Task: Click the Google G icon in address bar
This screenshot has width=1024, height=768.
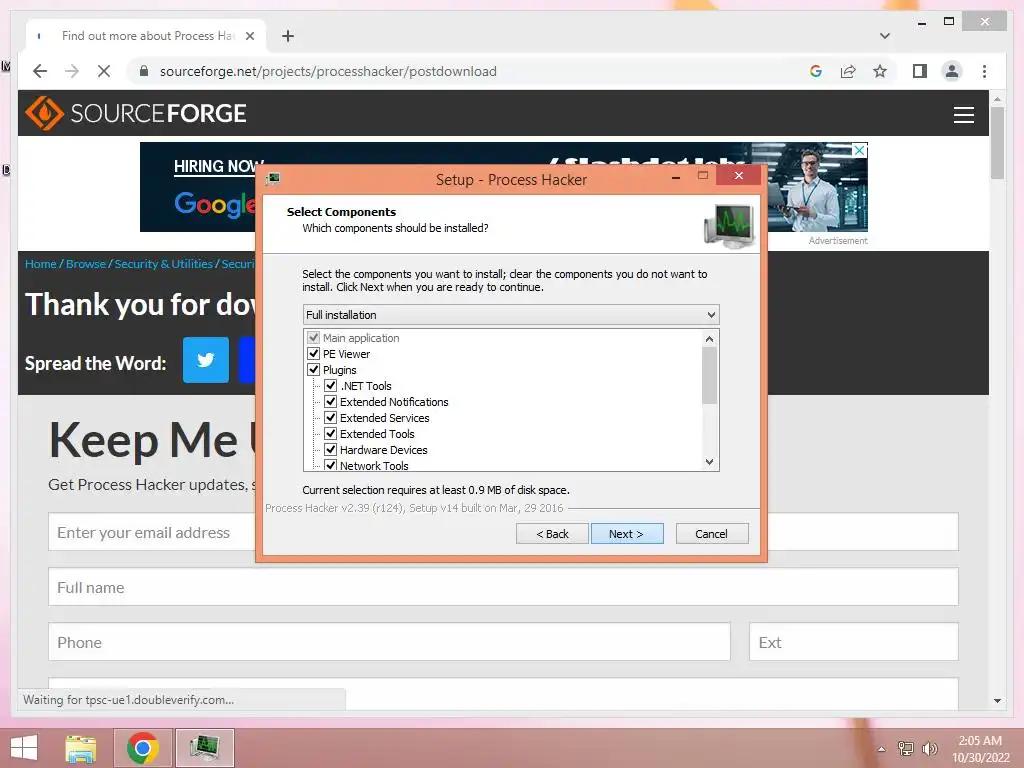Action: [x=816, y=71]
